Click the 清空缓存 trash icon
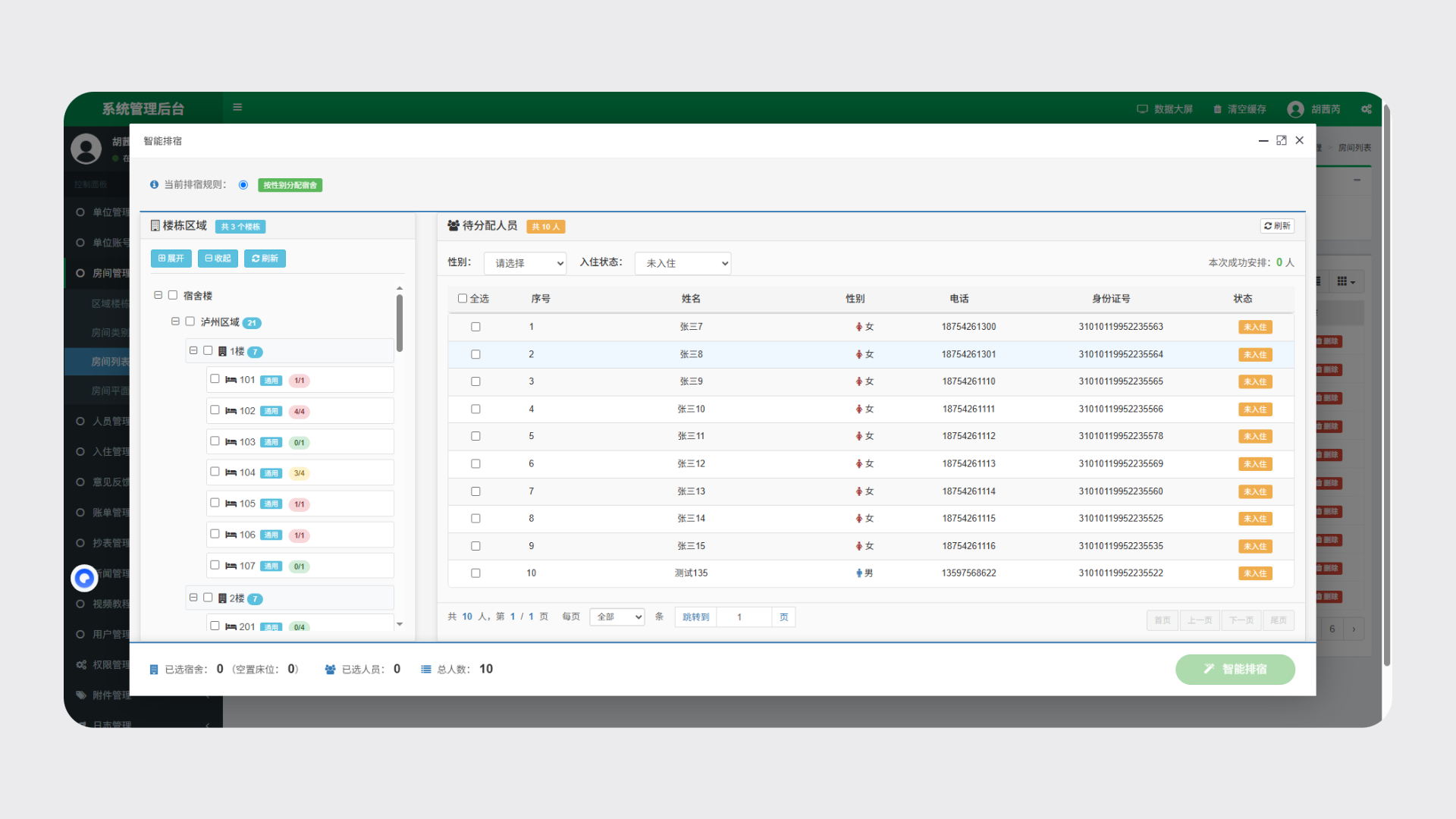 1217,109
